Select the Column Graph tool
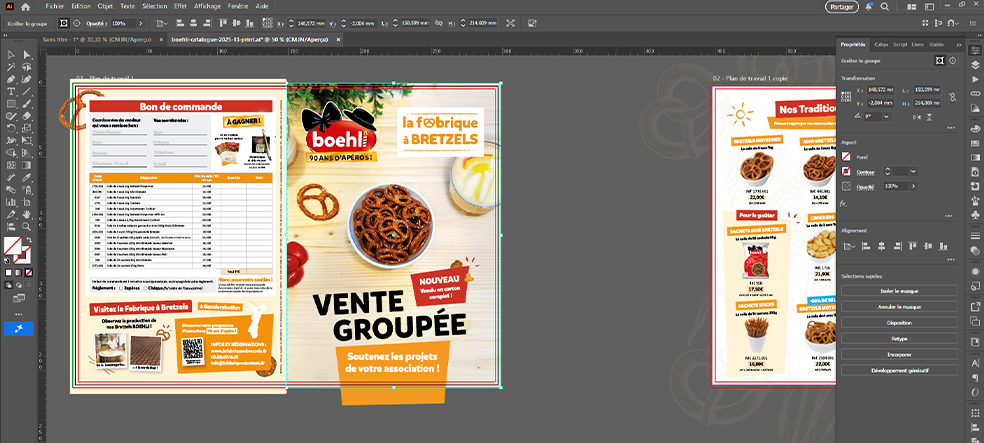The image size is (984, 443). (11, 202)
